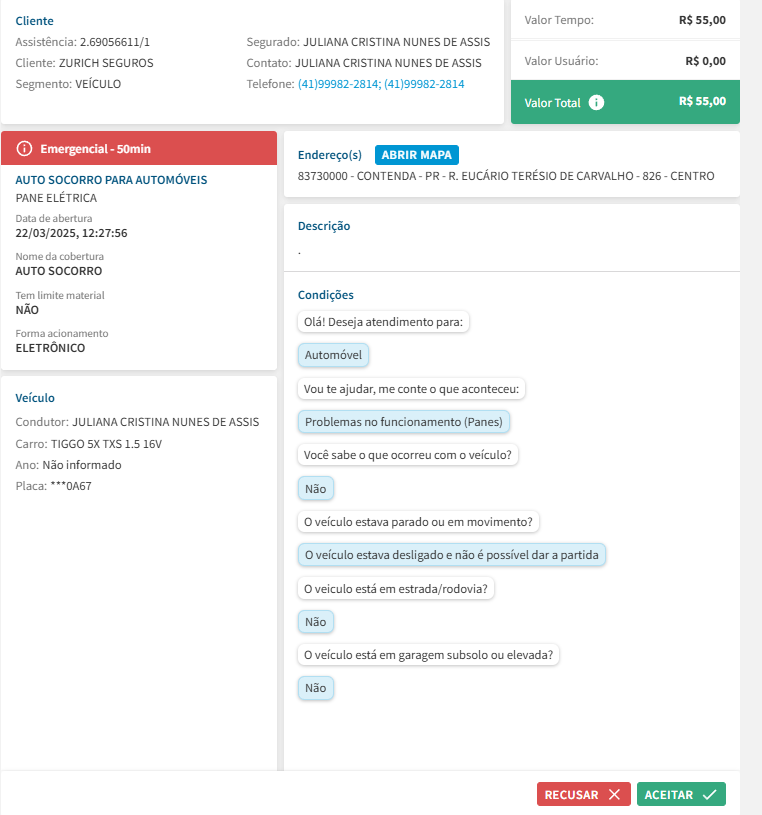The width and height of the screenshot is (762, 815).
Task: Click the Não answer under garagem subsolo question
Action: coord(315,688)
